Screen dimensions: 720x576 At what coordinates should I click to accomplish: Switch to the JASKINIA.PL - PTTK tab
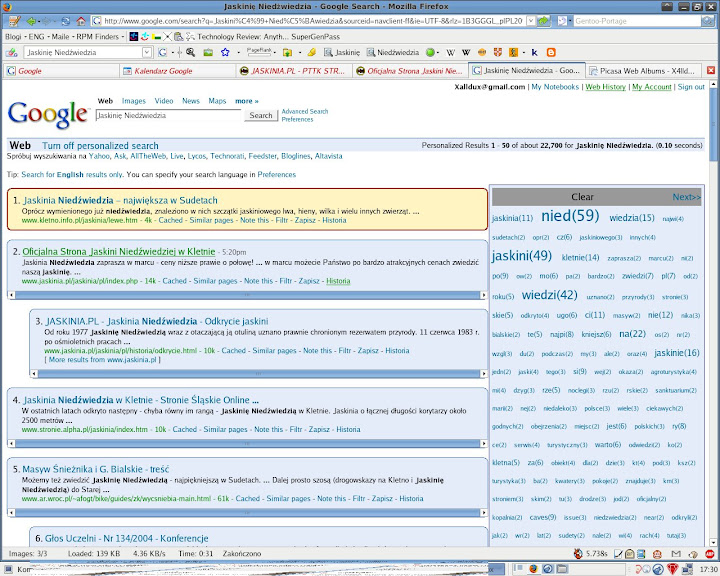click(x=295, y=71)
